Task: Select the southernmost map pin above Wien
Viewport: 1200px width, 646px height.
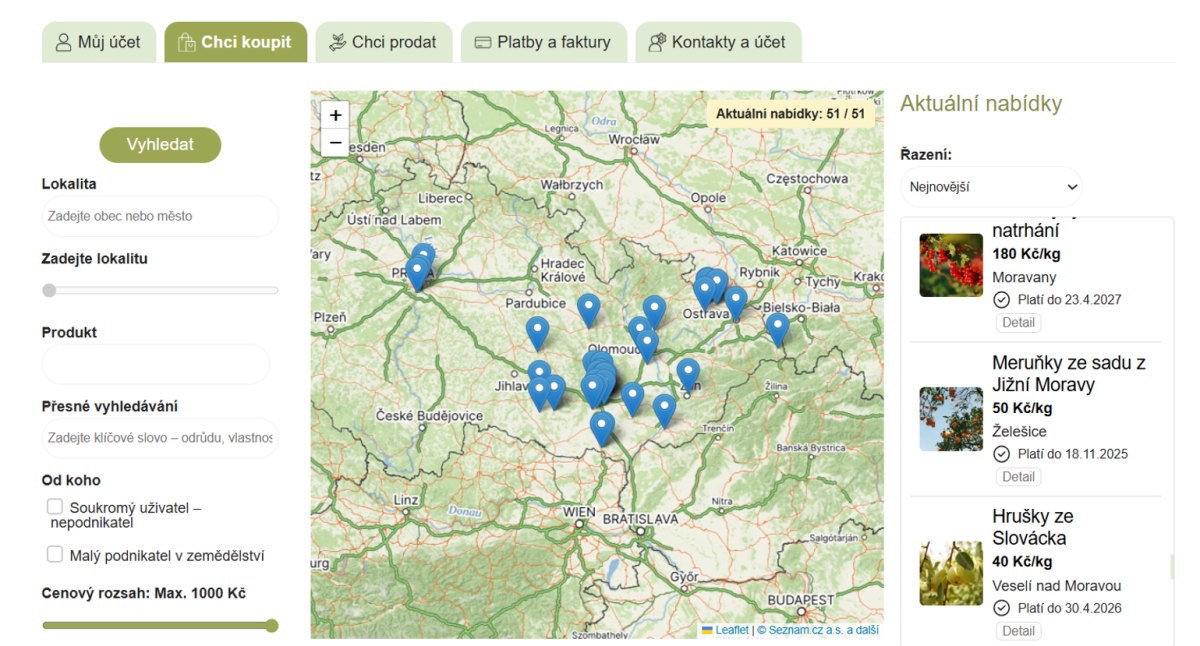Action: [x=601, y=426]
